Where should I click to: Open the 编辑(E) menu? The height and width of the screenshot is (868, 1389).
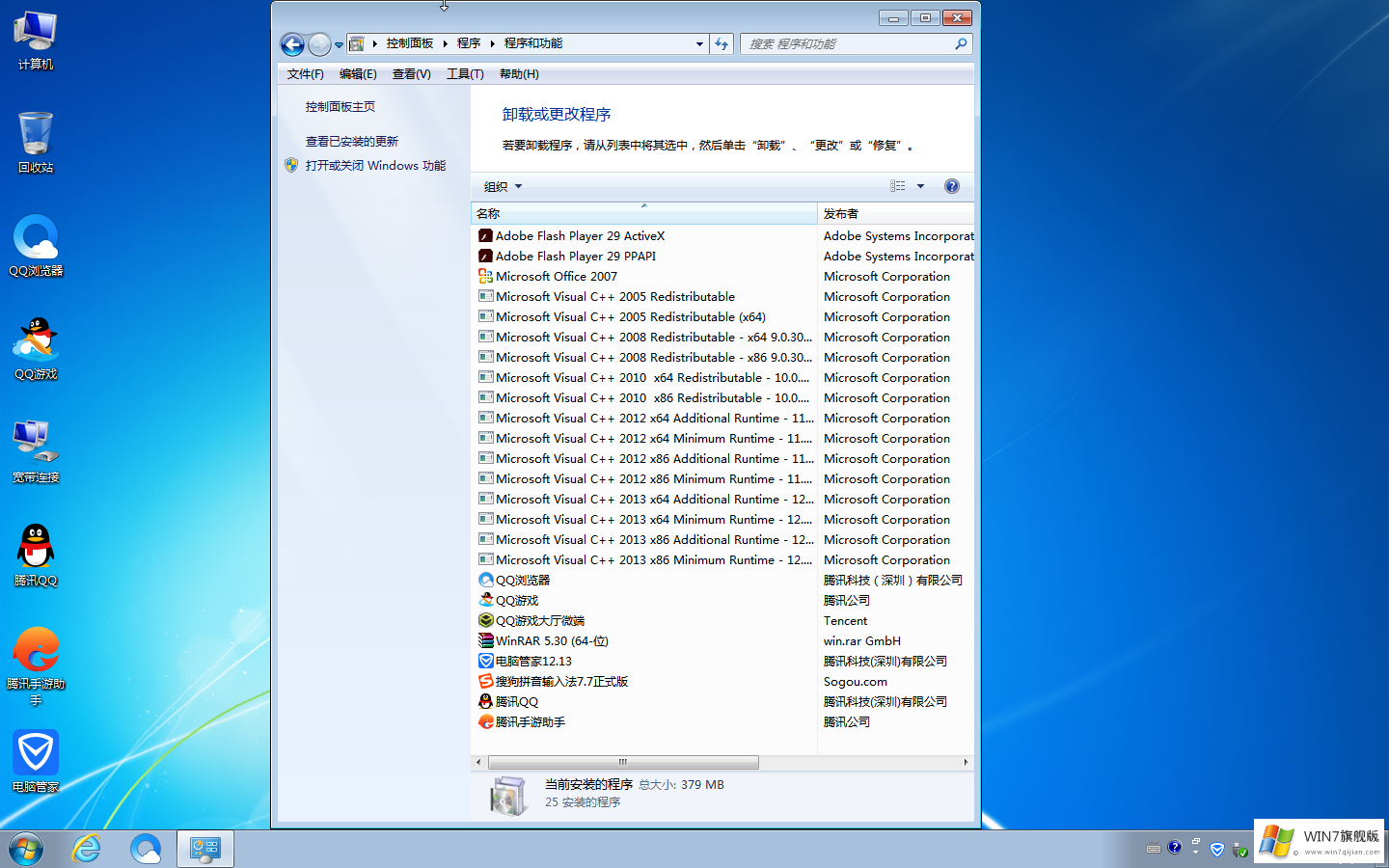click(x=358, y=74)
